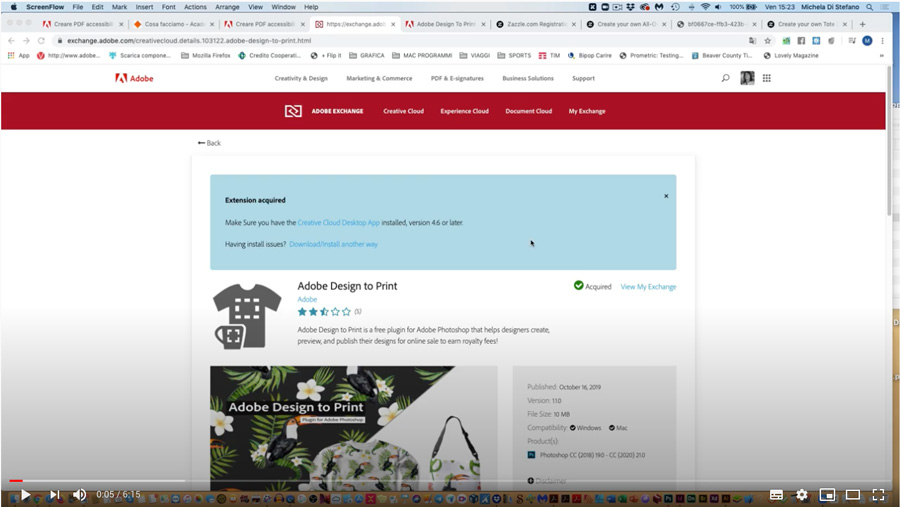The image size is (900, 507).
Task: Seek on the video progress bar
Action: click(x=450, y=481)
